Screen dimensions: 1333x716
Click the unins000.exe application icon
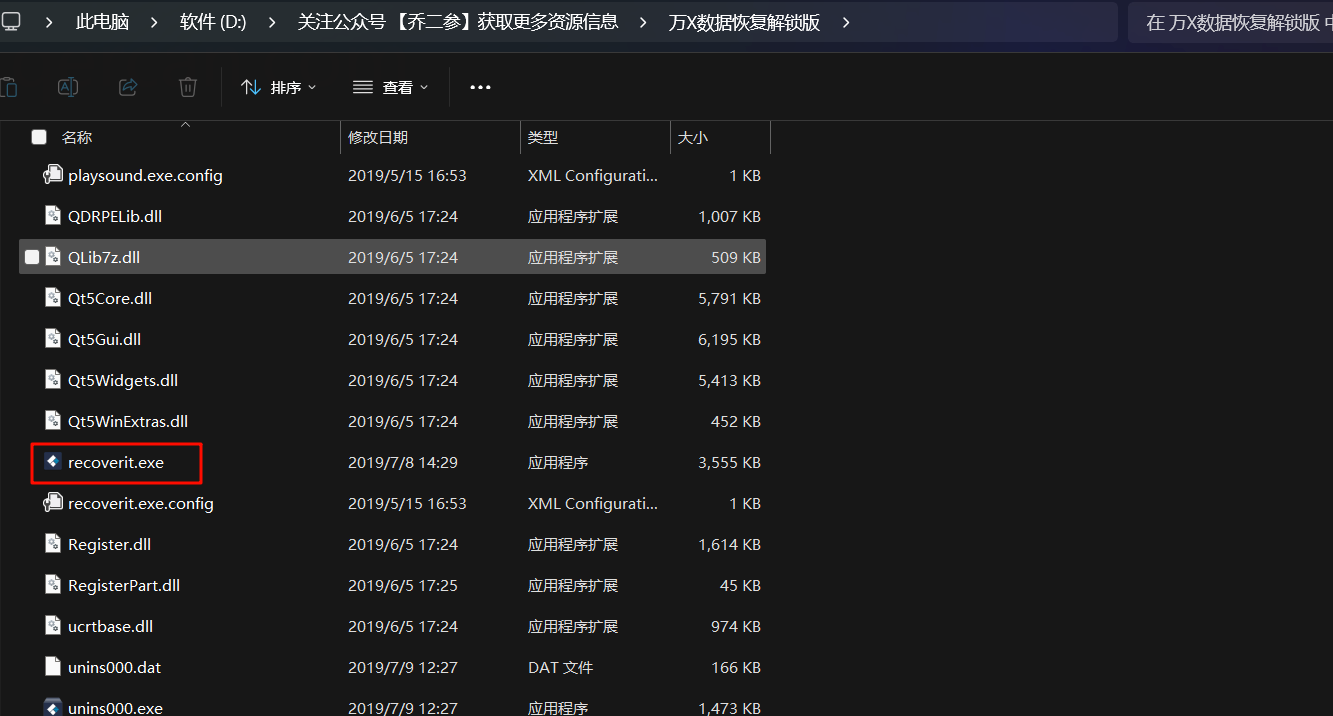click(x=53, y=707)
